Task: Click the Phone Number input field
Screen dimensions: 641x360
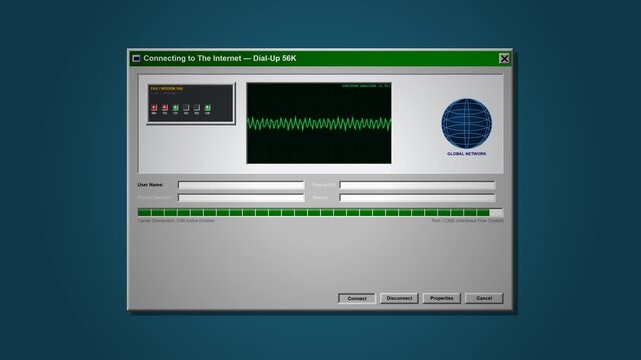Action: pyautogui.click(x=241, y=197)
